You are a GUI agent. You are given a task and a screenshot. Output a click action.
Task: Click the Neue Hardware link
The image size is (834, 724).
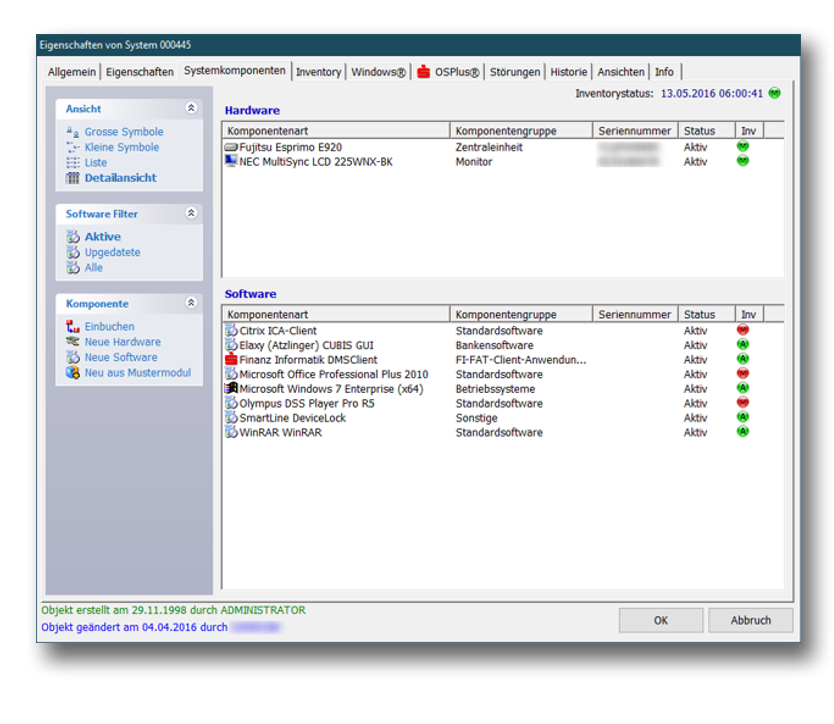pyautogui.click(x=122, y=342)
